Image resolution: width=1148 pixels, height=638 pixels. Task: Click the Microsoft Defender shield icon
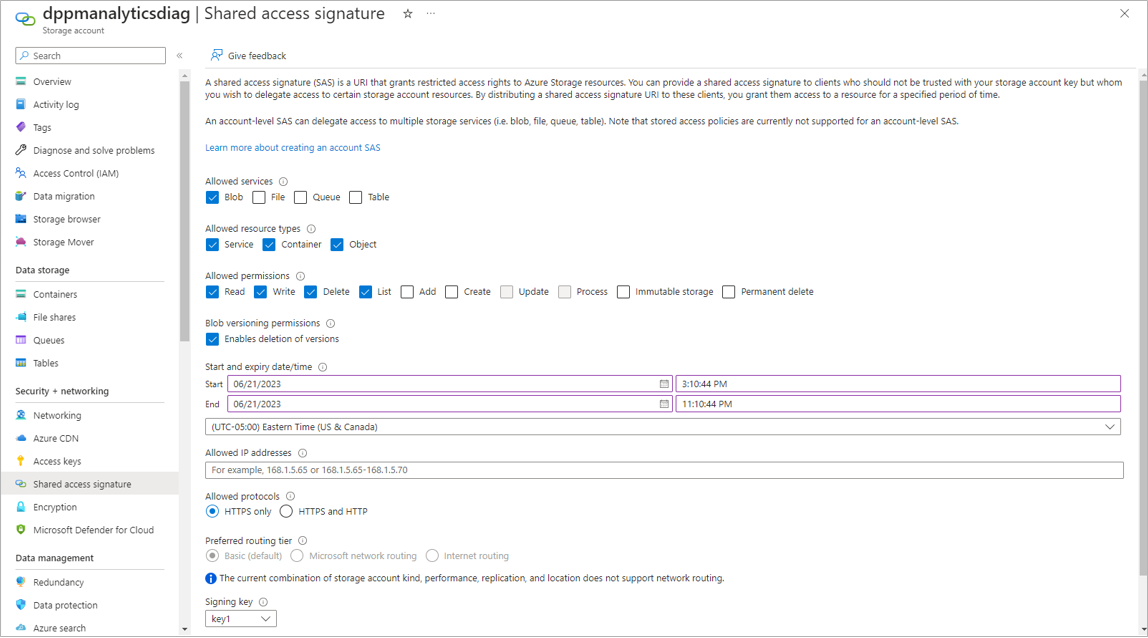pos(20,530)
